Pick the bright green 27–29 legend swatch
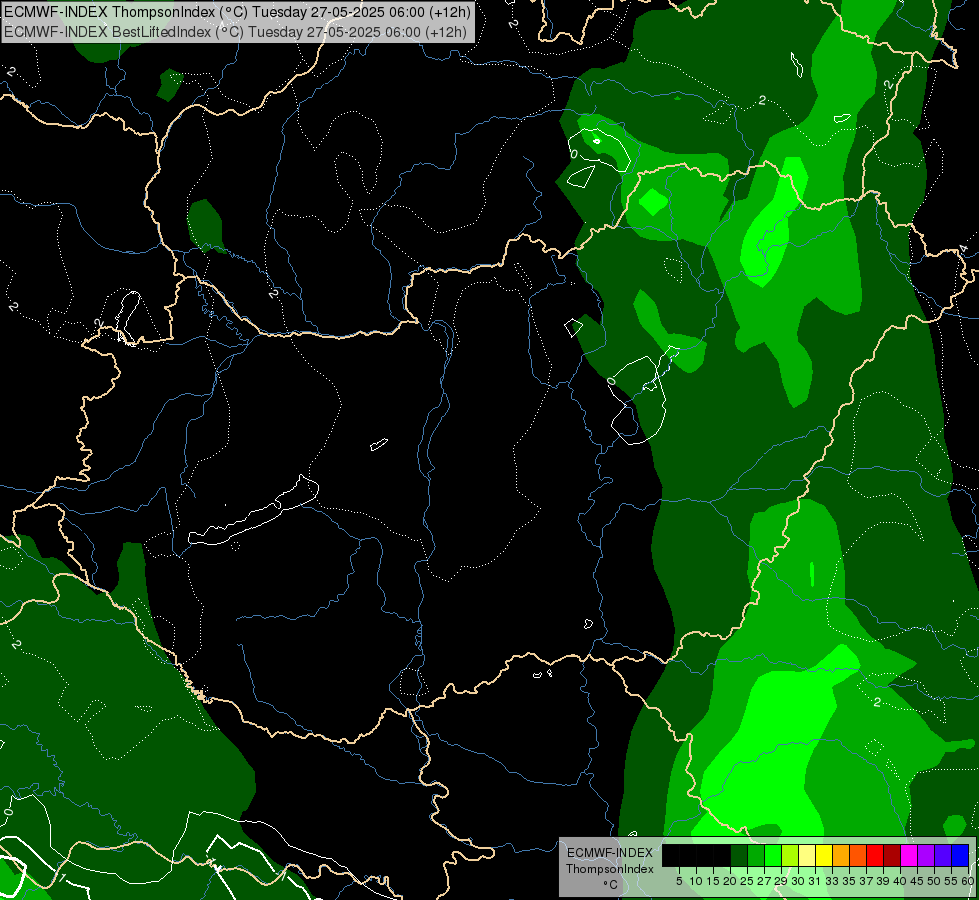Viewport: 979px width, 900px height. (773, 855)
